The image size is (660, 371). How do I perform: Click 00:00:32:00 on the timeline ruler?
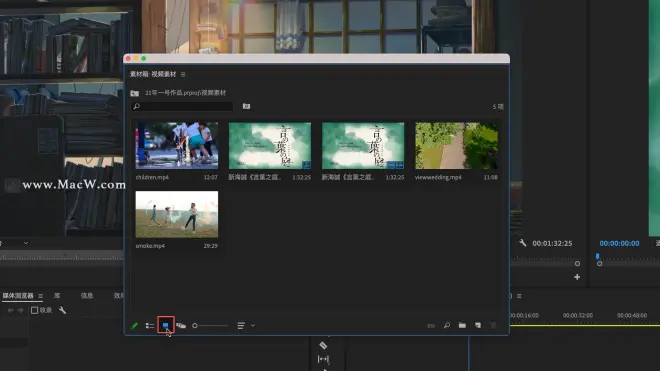coord(578,315)
